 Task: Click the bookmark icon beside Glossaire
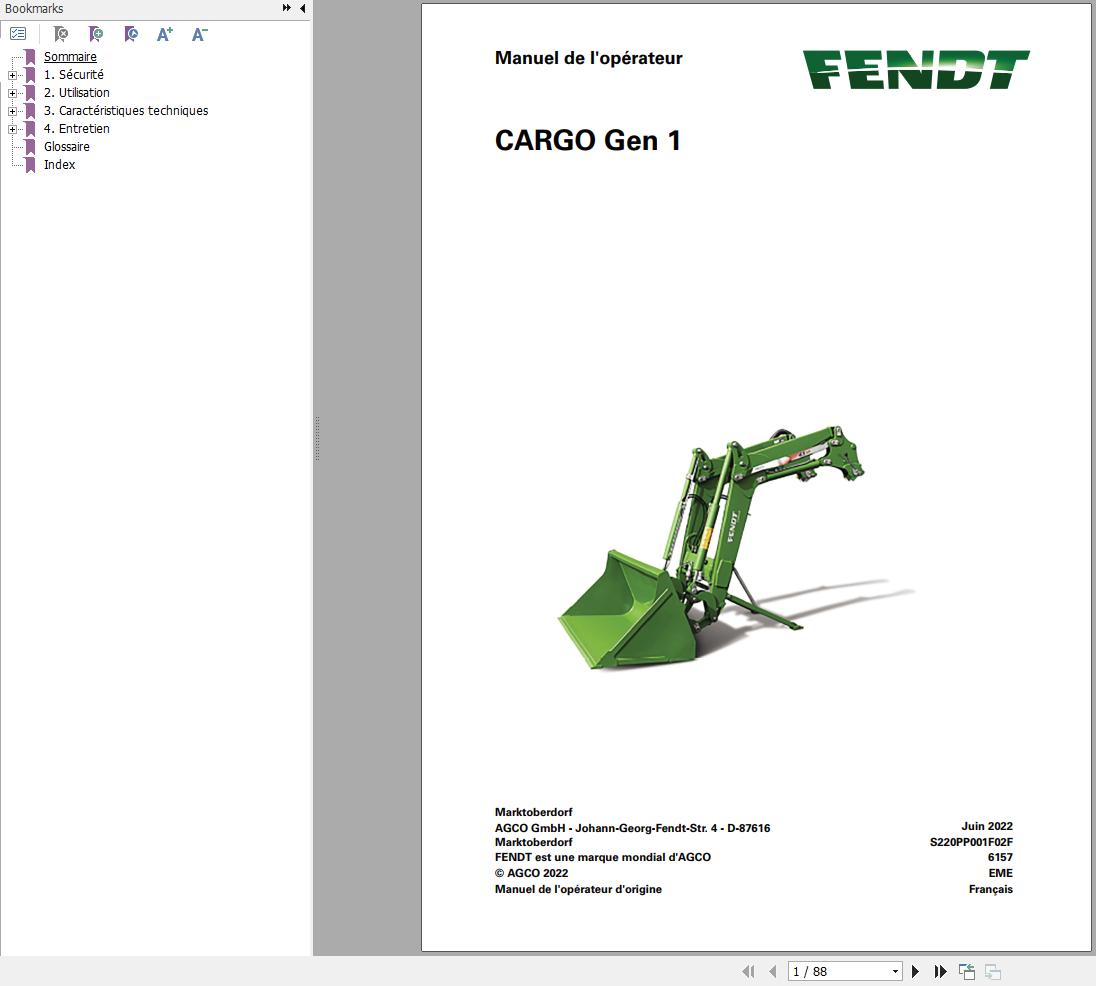point(30,147)
